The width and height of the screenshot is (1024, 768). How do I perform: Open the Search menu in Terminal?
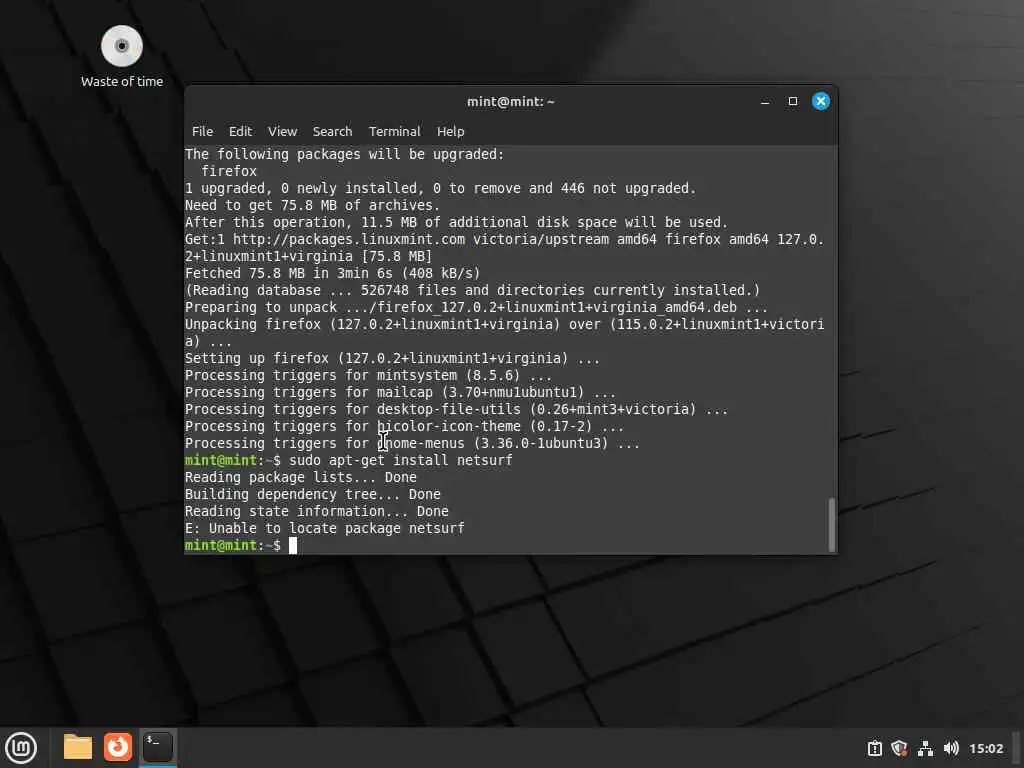(x=332, y=131)
